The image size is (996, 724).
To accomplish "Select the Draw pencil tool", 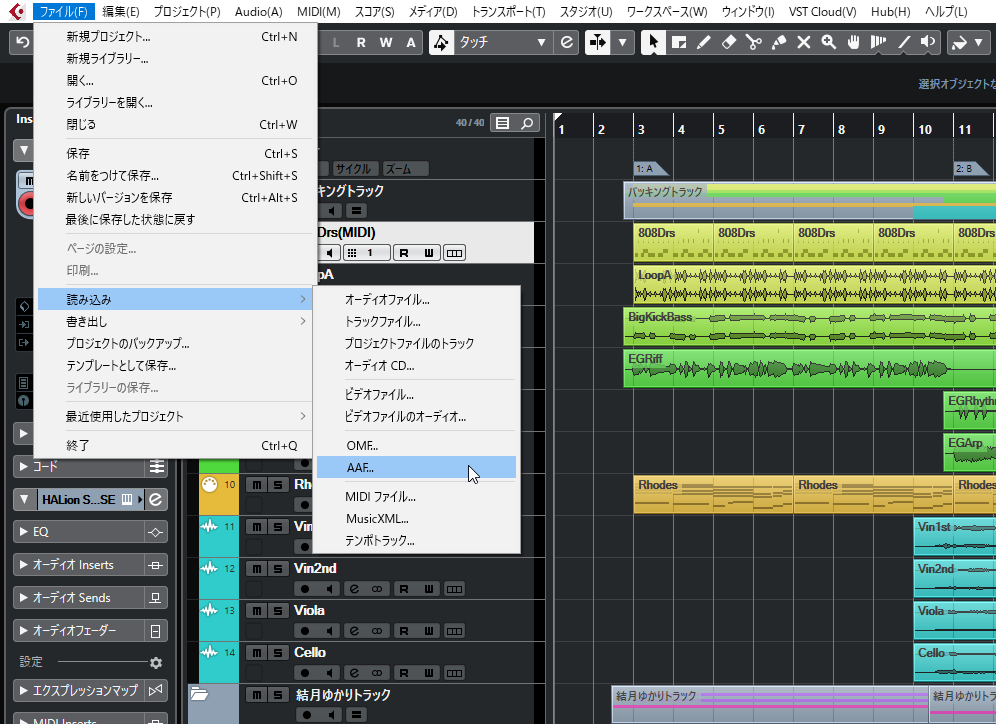I will pyautogui.click(x=704, y=43).
